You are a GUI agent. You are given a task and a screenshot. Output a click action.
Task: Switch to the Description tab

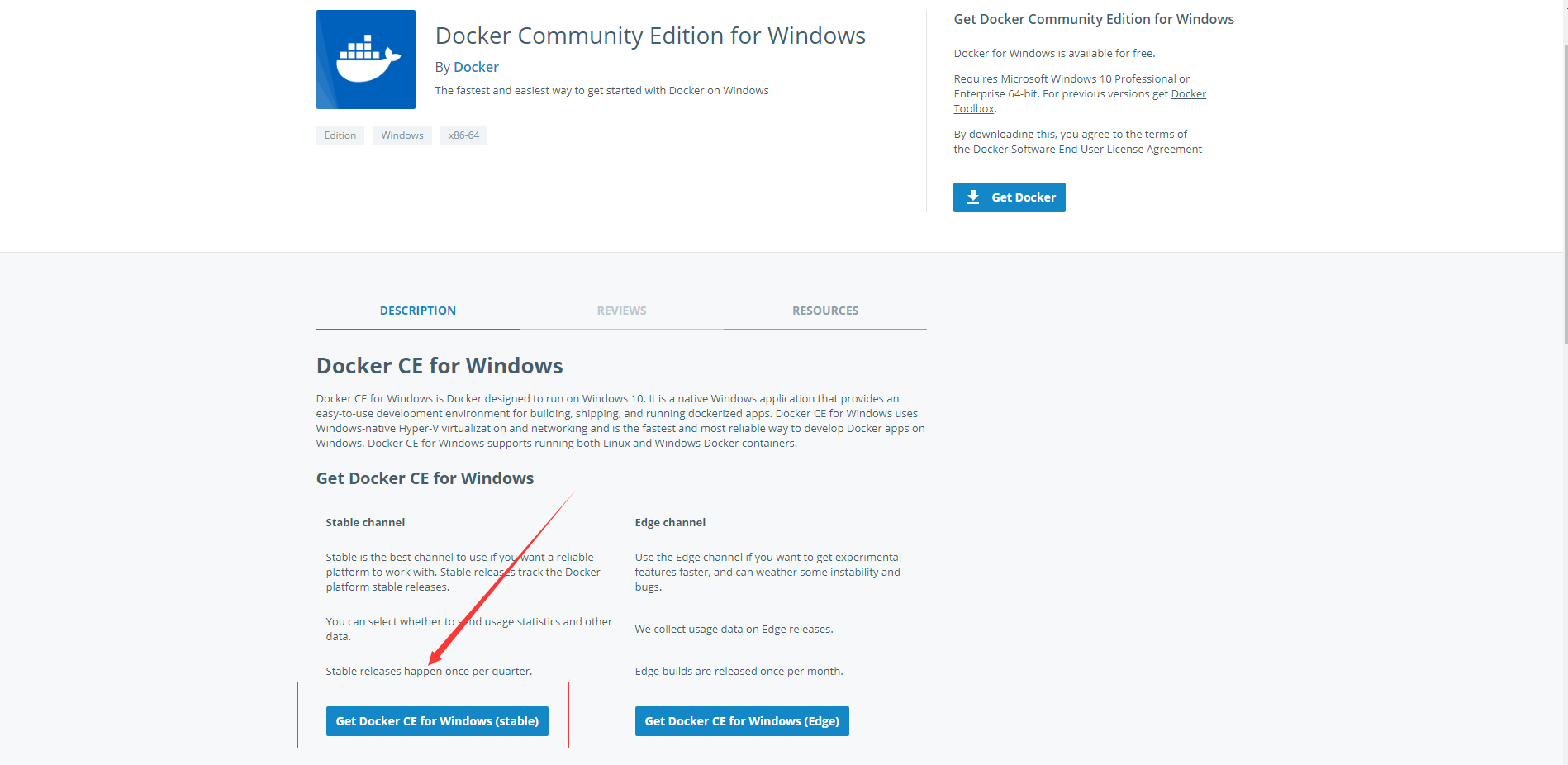pyautogui.click(x=418, y=311)
